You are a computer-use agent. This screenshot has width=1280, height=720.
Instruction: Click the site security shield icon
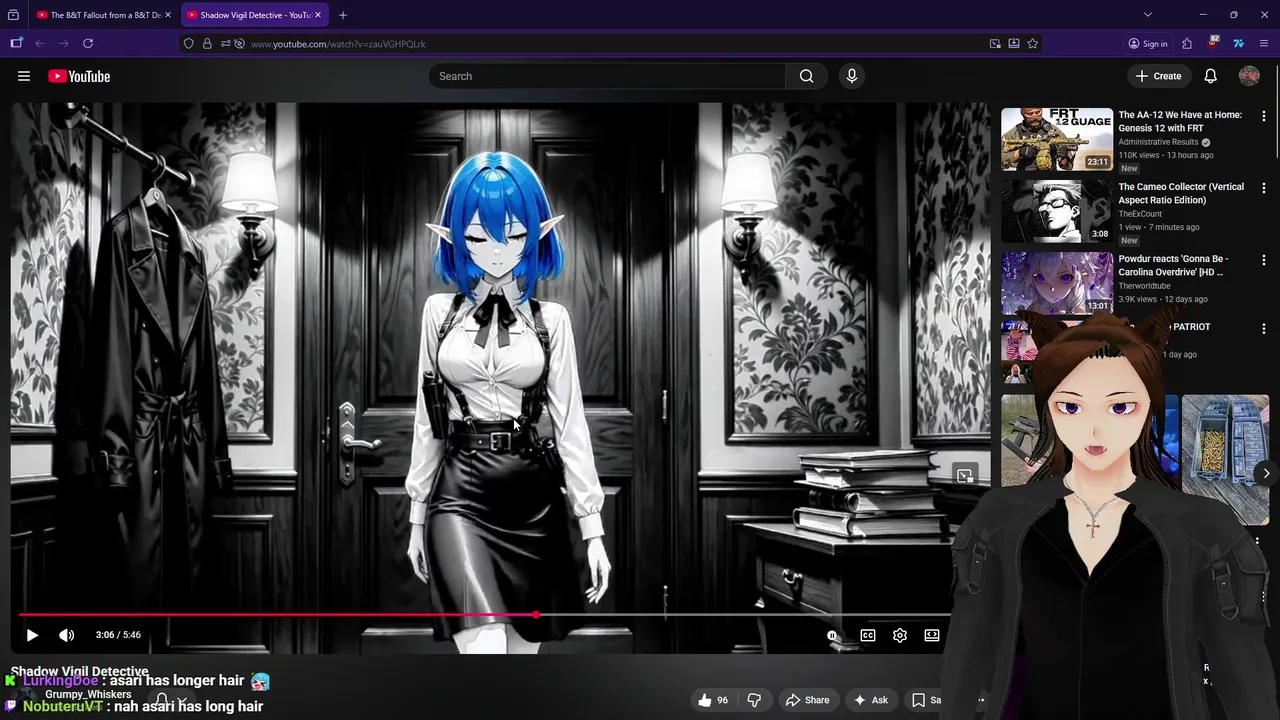(189, 44)
